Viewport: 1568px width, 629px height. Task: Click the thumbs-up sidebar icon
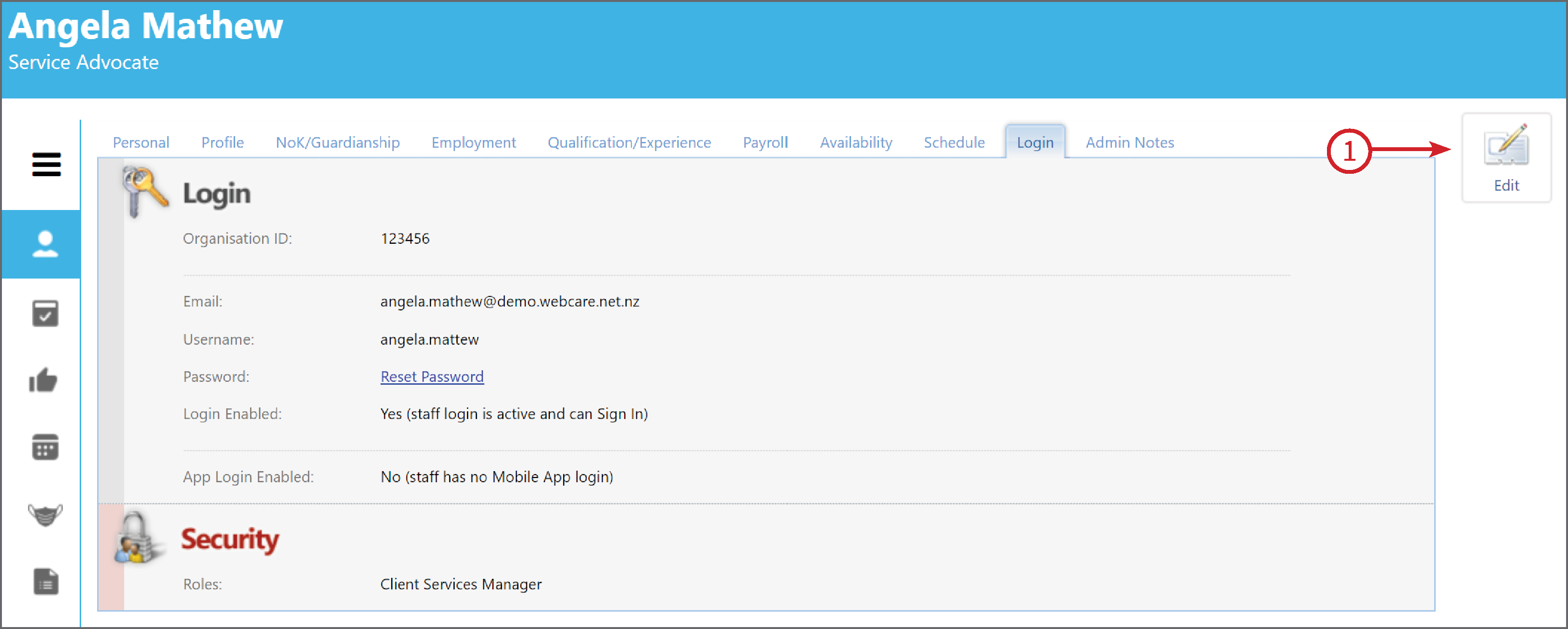point(44,380)
